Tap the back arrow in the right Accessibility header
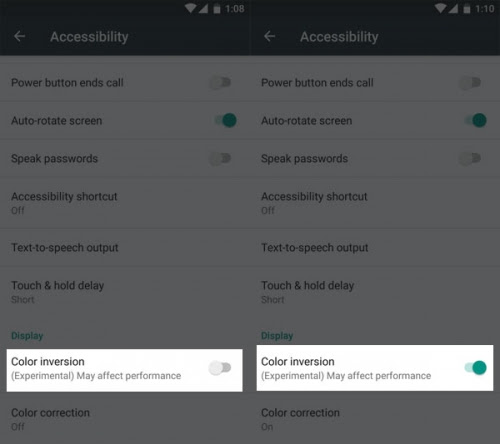 pos(269,36)
